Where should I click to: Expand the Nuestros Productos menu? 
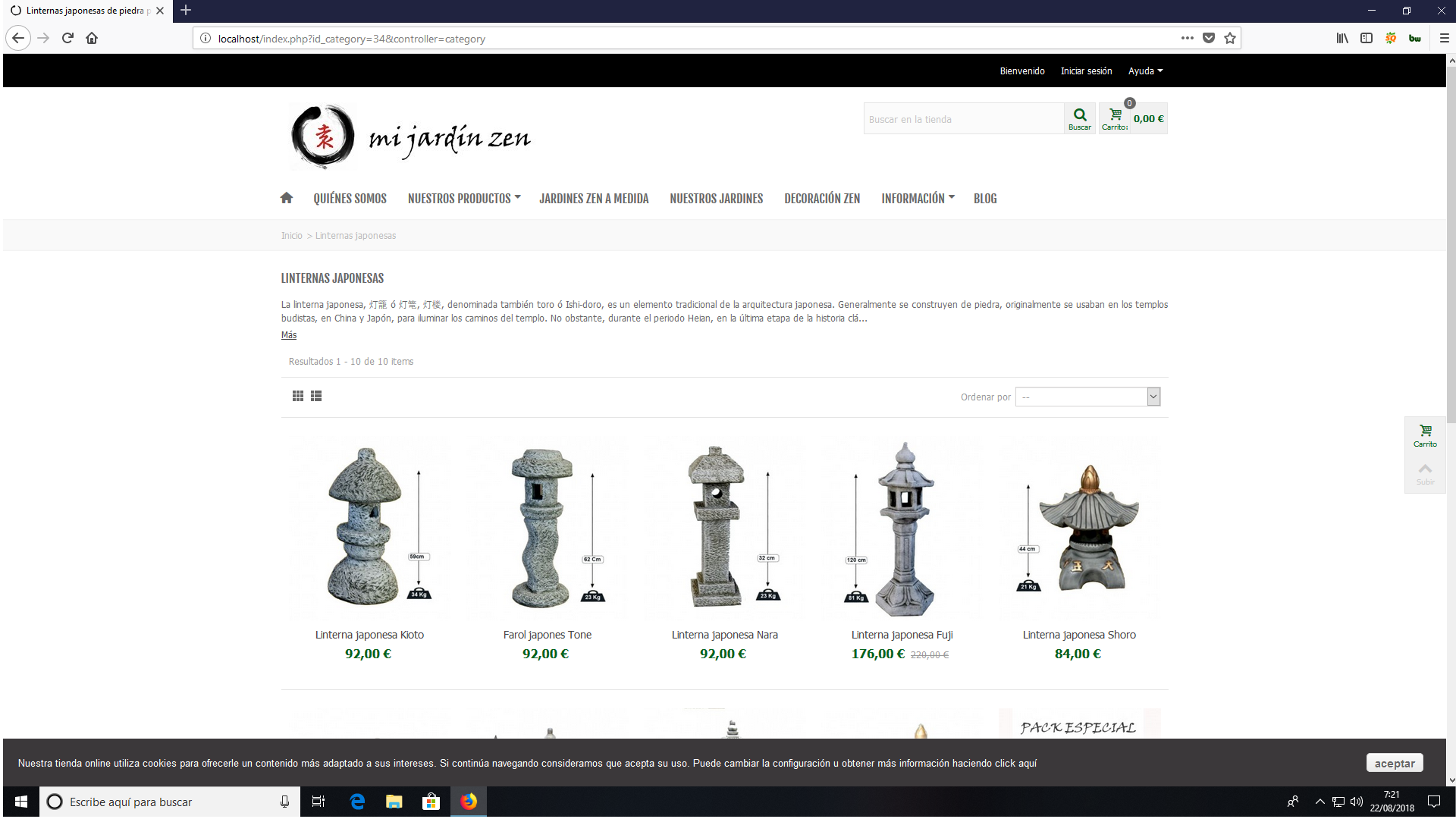coord(463,199)
